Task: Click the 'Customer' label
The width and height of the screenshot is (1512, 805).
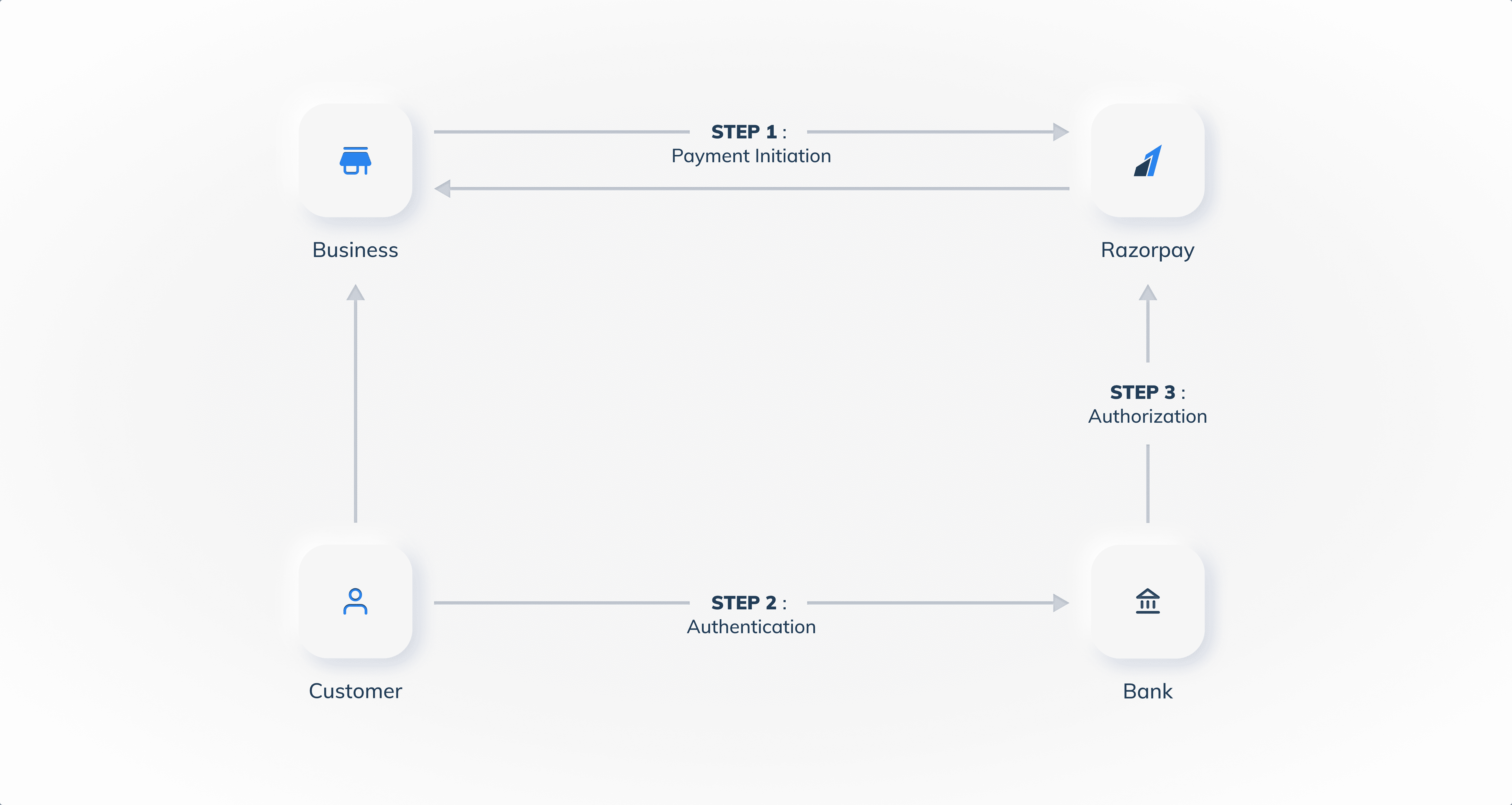Action: coord(355,691)
